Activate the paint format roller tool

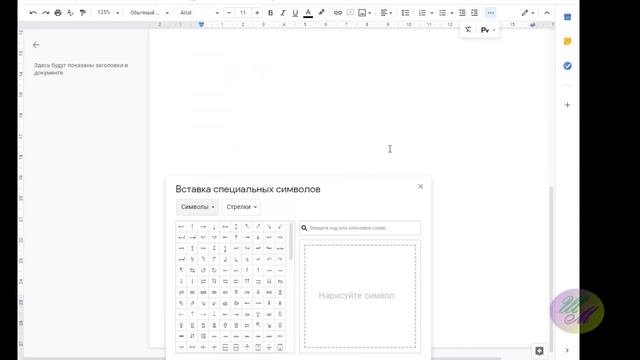(x=83, y=13)
